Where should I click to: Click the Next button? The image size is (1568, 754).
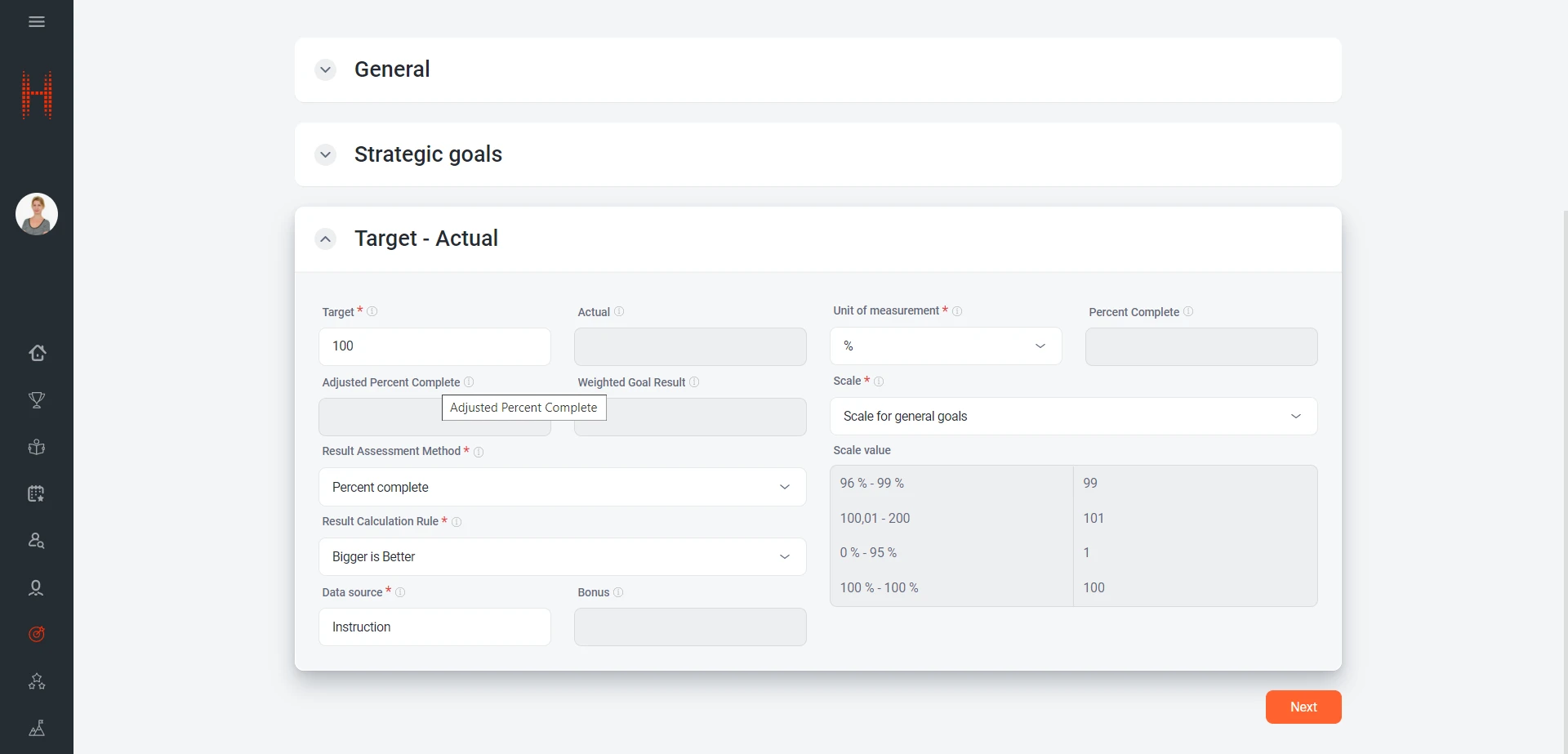1303,707
